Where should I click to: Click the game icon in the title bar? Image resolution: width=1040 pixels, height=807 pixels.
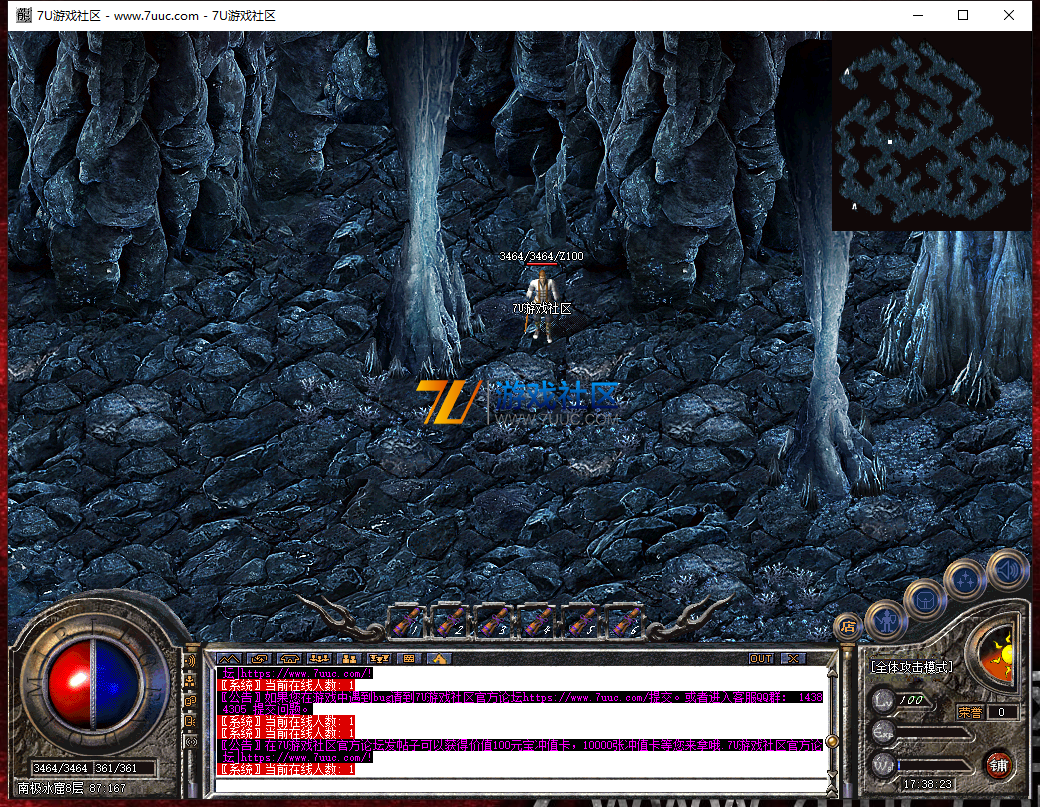24,15
